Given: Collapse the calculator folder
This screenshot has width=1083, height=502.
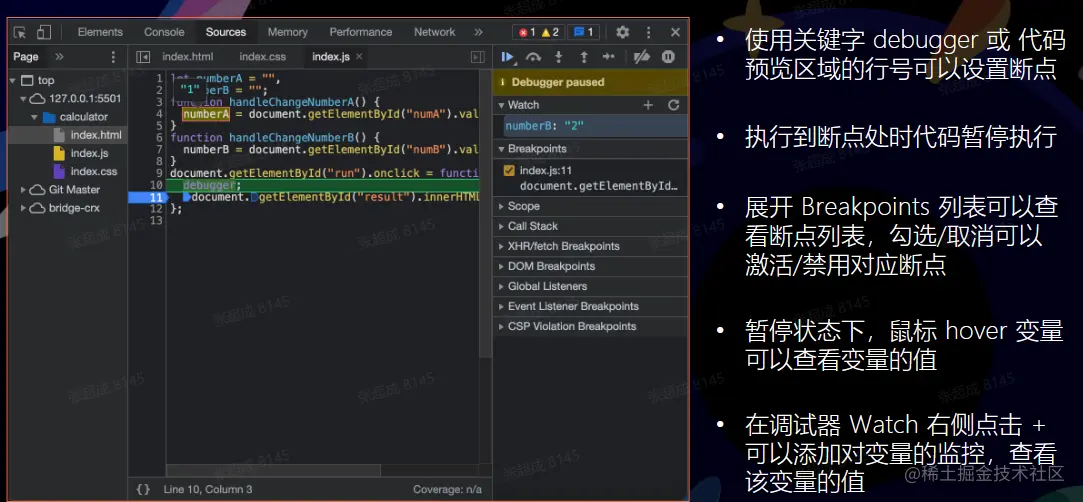Looking at the screenshot, I should 35,117.
